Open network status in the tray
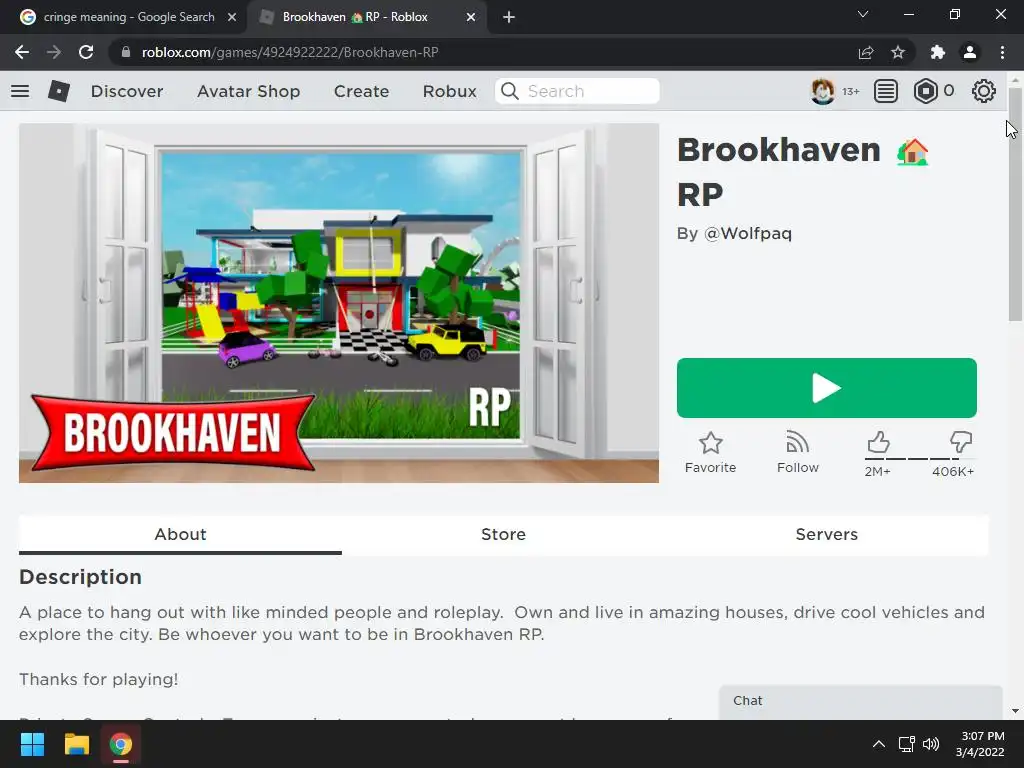 pyautogui.click(x=906, y=744)
